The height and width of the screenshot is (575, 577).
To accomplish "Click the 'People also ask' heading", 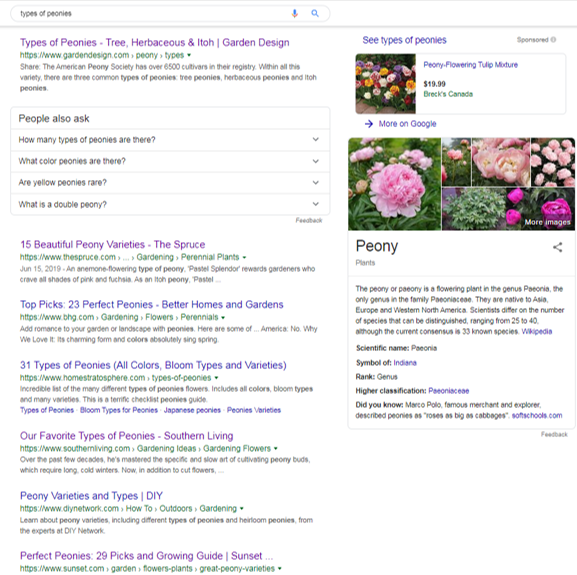I will tap(54, 119).
